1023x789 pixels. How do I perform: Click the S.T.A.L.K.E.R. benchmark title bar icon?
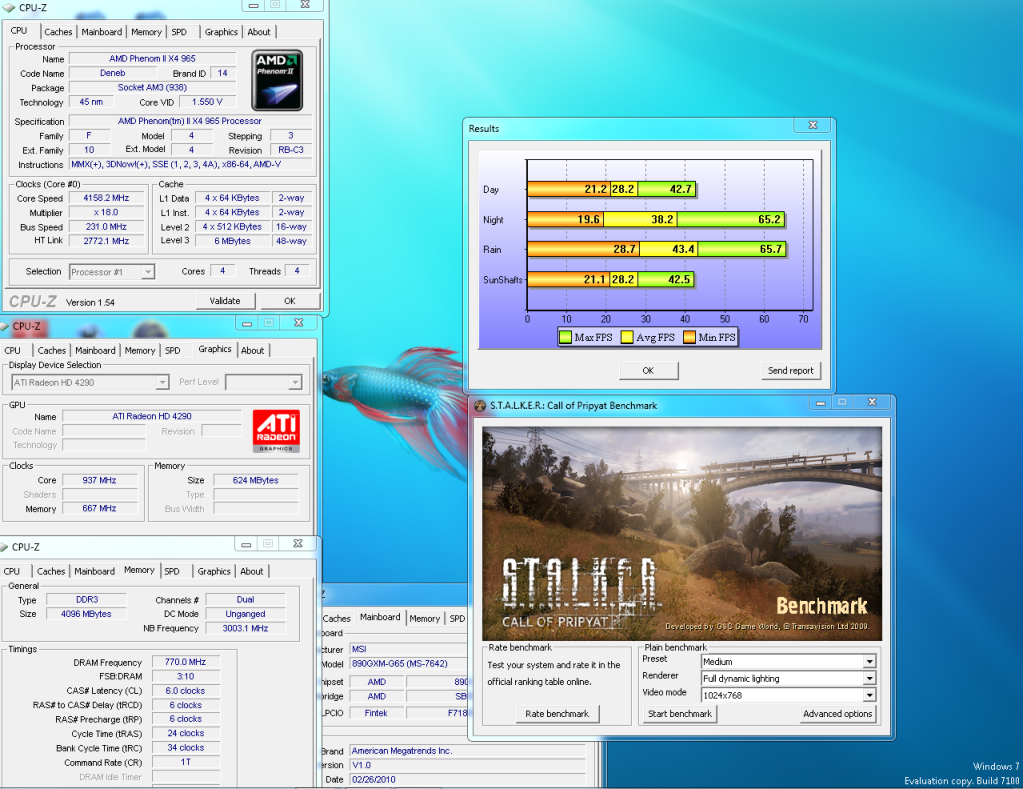click(480, 405)
